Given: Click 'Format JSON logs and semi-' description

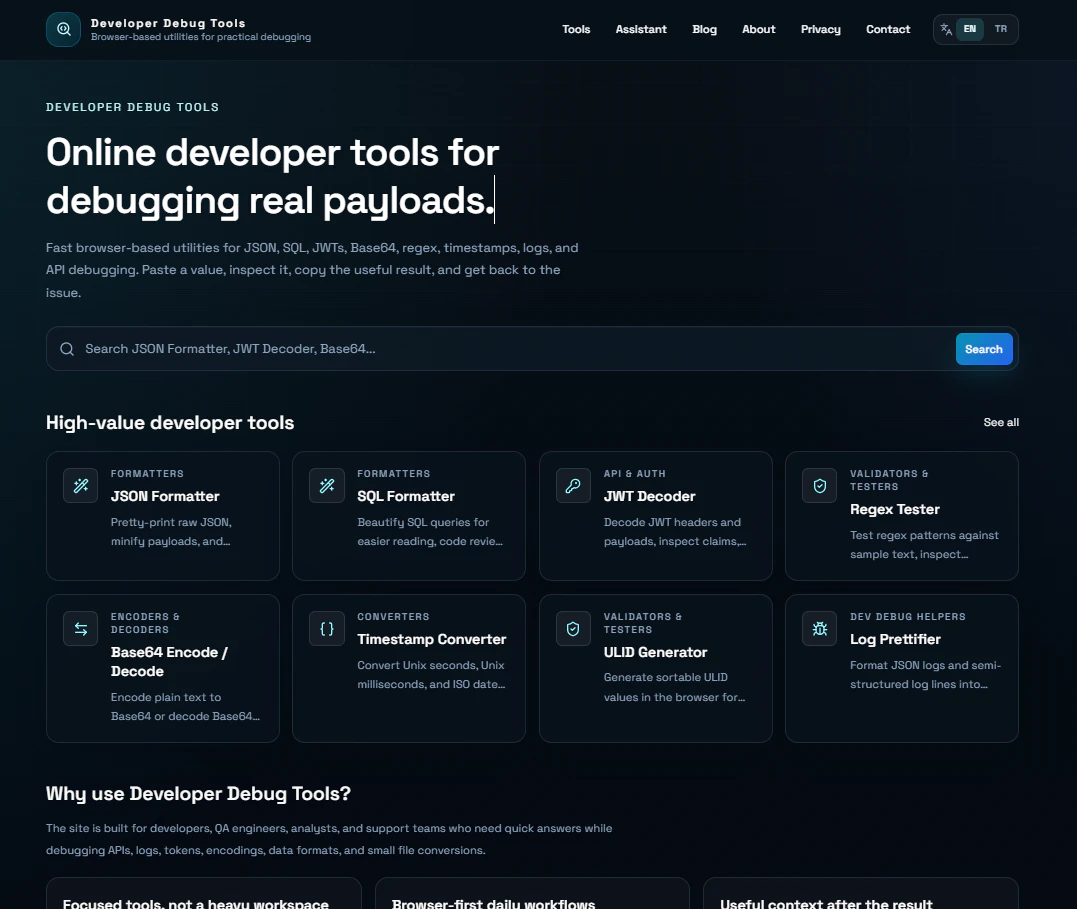Looking at the screenshot, I should pos(925,665).
